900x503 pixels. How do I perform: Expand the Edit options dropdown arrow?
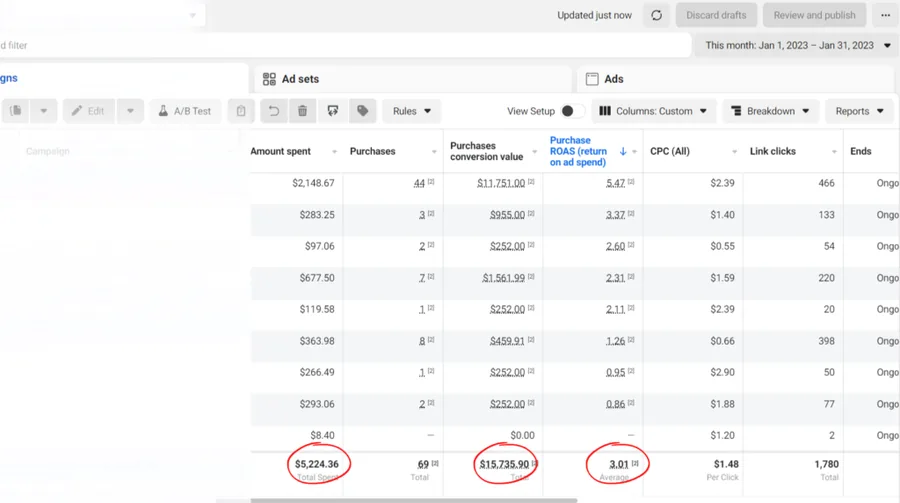[130, 111]
